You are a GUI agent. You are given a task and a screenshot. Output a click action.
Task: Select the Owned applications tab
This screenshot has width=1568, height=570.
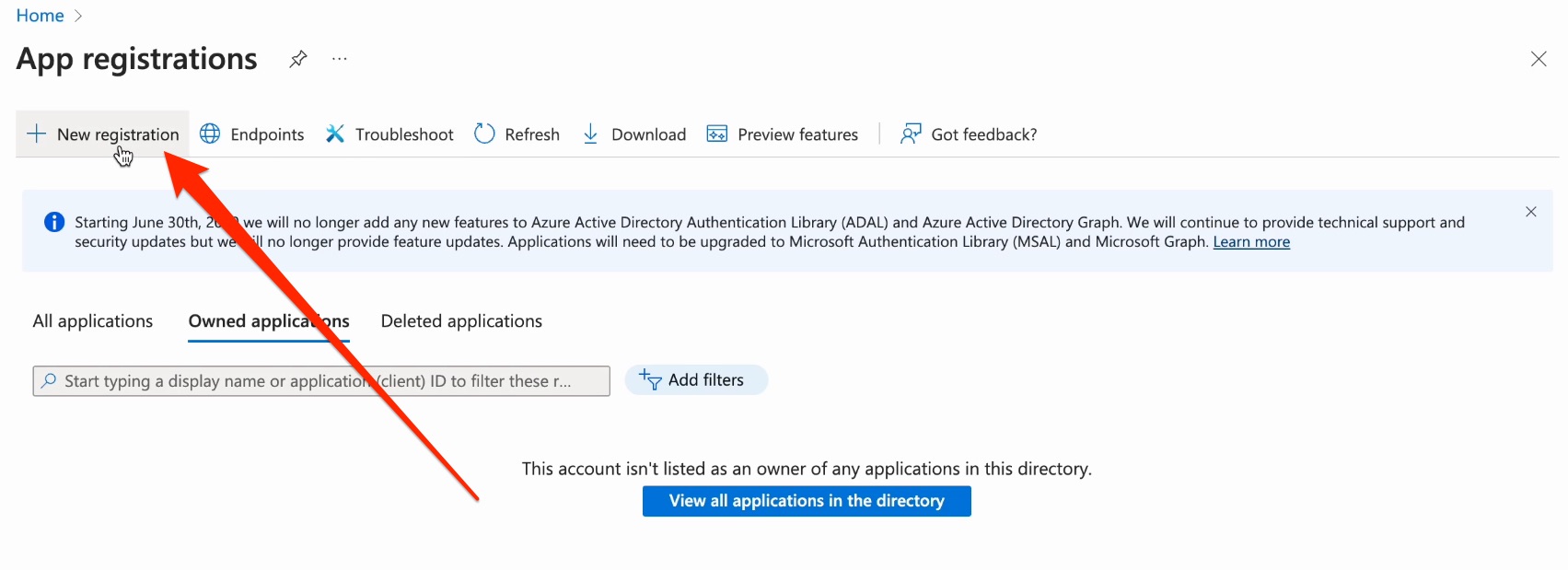pyautogui.click(x=269, y=321)
